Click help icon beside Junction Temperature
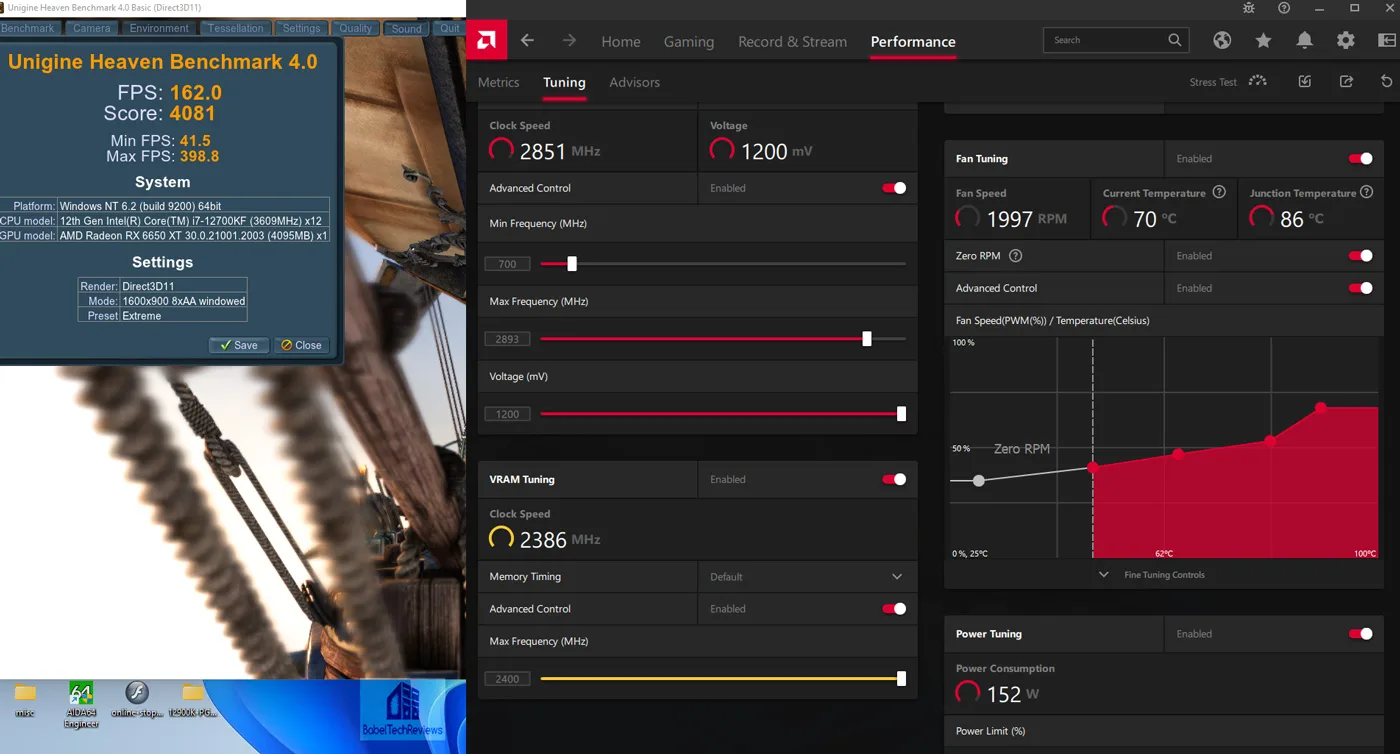The width and height of the screenshot is (1400, 754). [x=1367, y=192]
